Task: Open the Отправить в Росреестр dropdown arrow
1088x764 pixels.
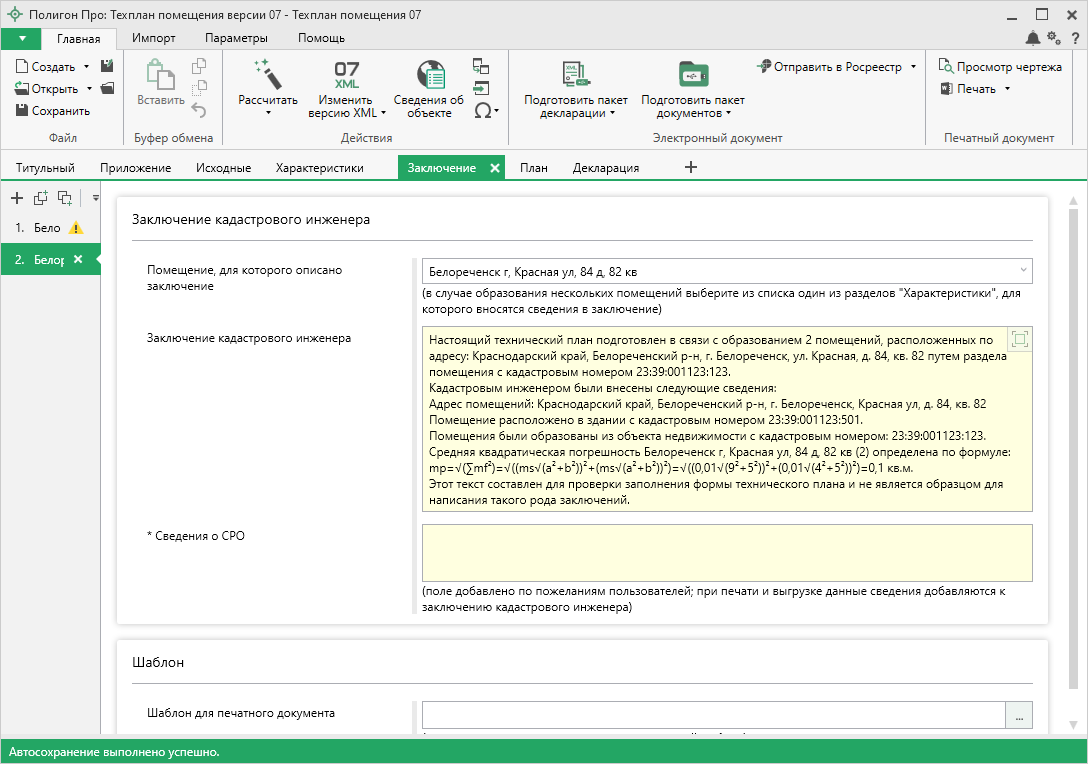Action: pos(913,67)
